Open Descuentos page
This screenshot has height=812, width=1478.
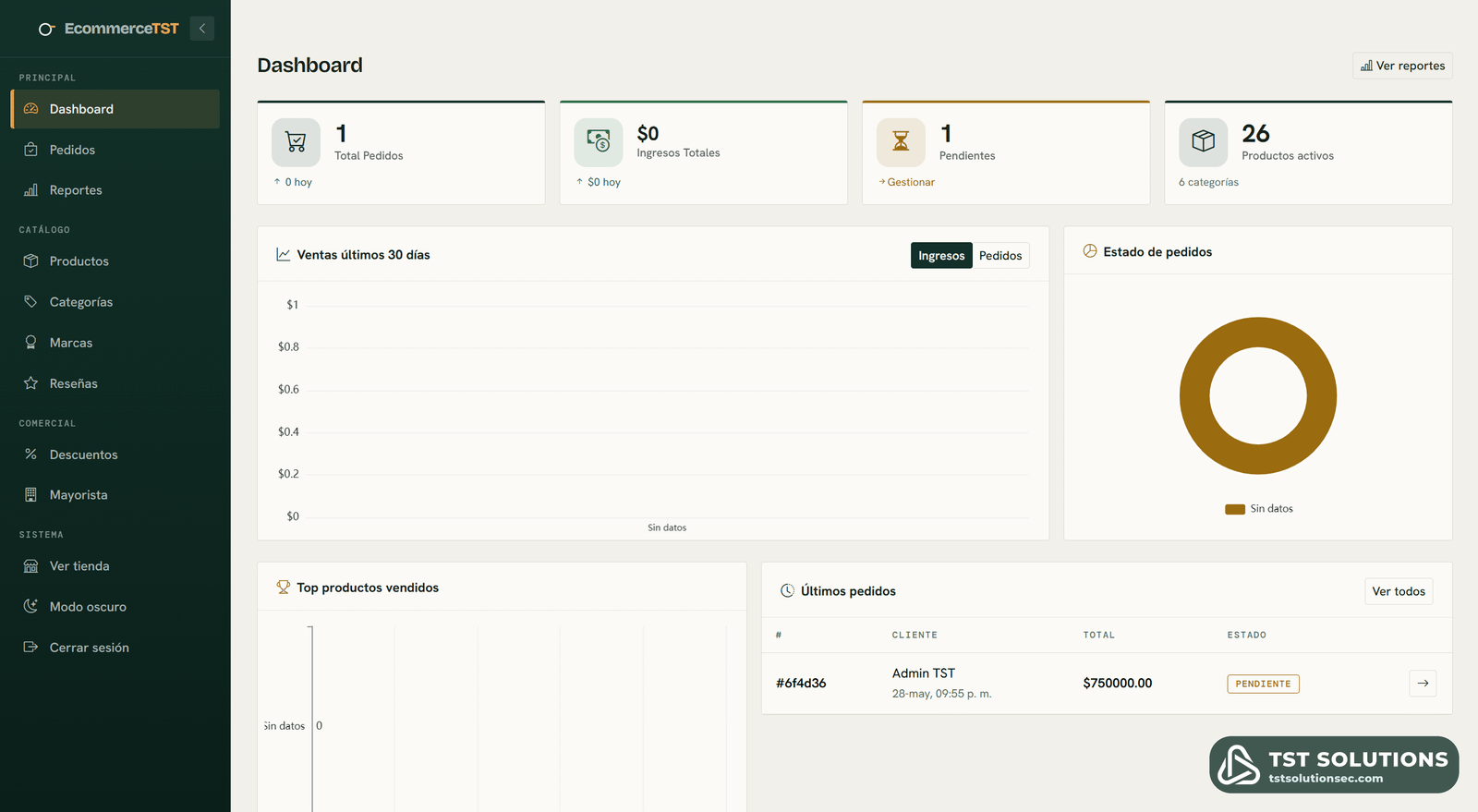115,454
